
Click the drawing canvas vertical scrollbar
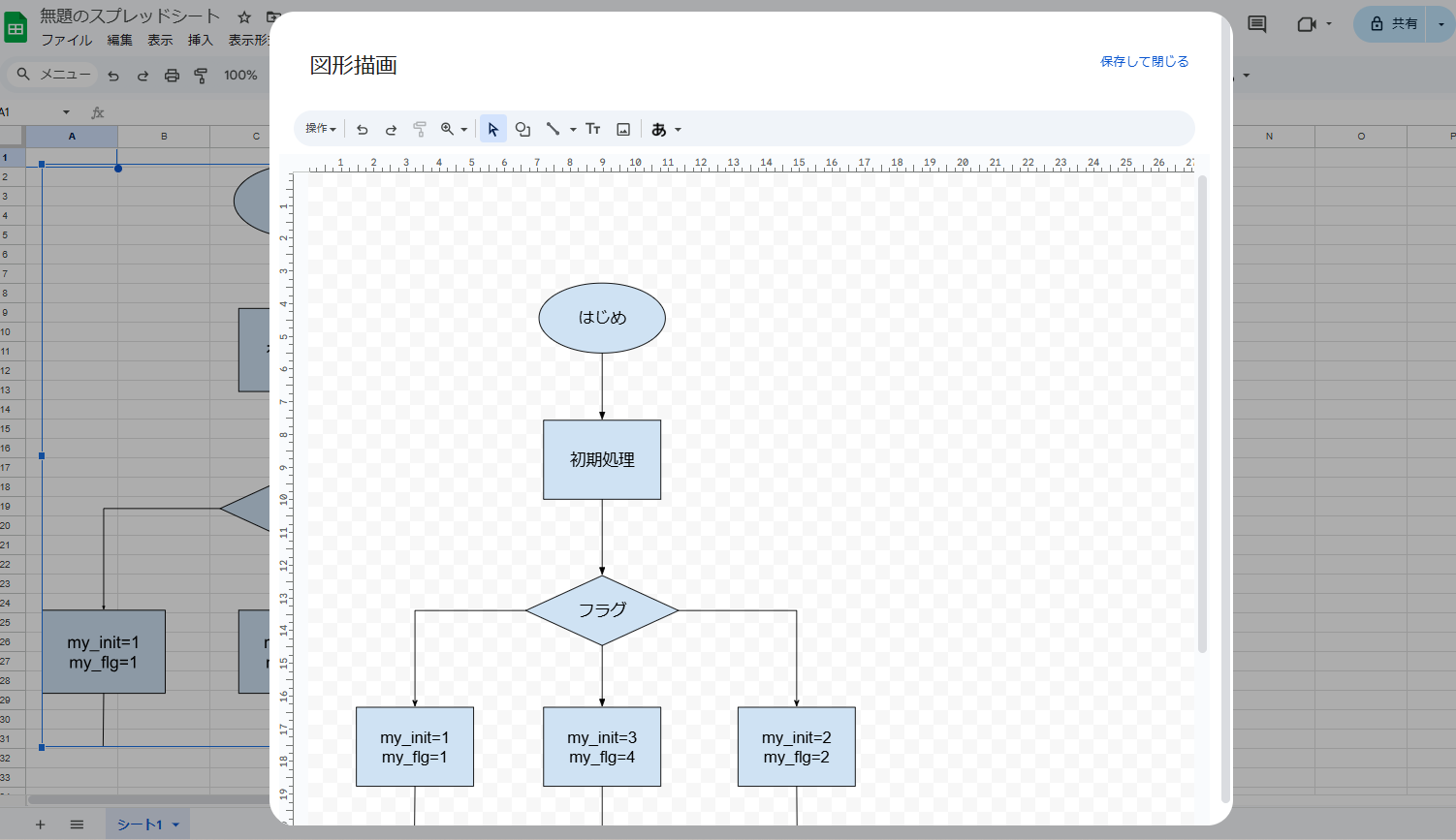[x=1203, y=414]
